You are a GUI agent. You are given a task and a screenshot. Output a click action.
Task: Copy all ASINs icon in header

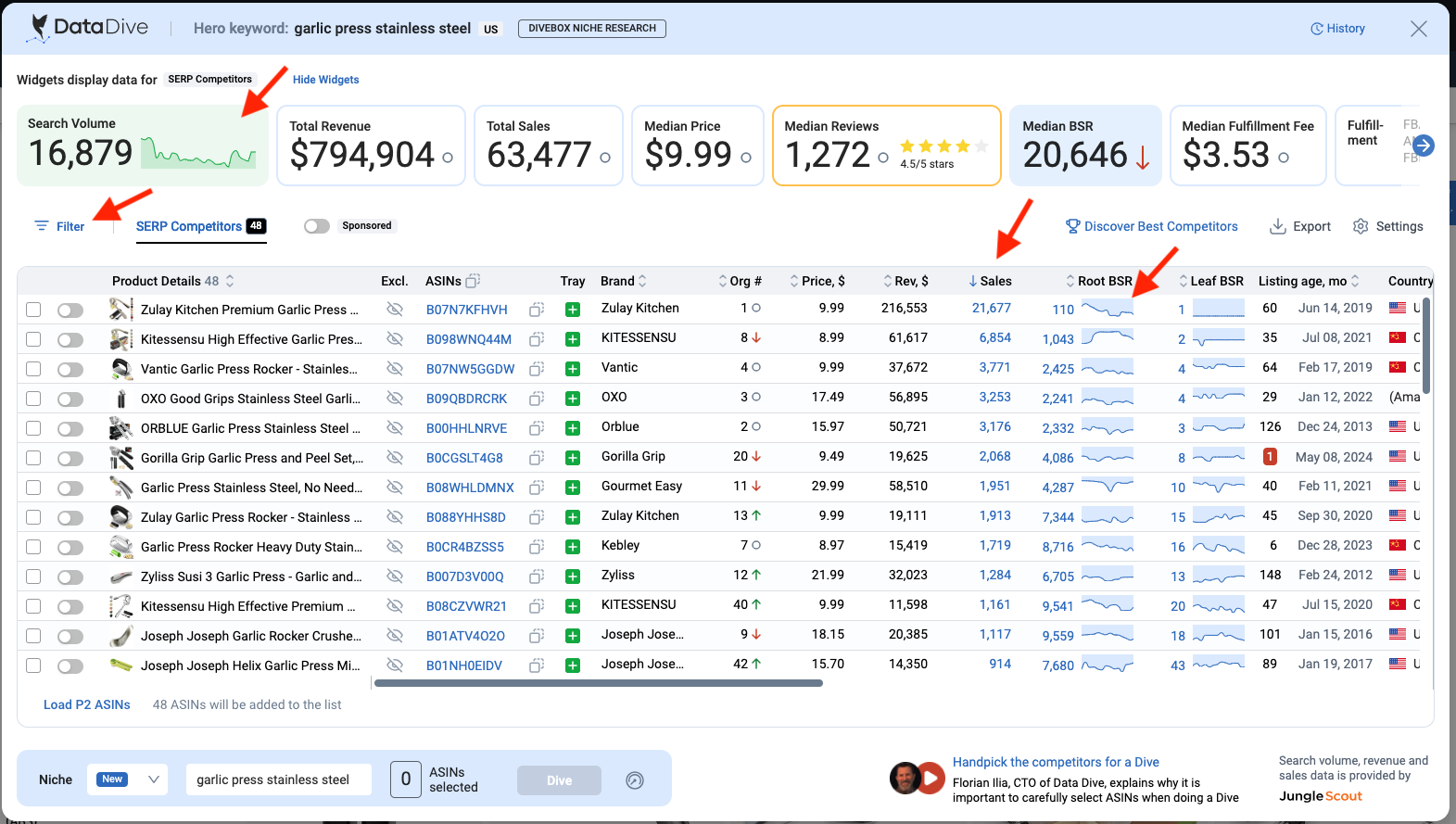(x=473, y=281)
